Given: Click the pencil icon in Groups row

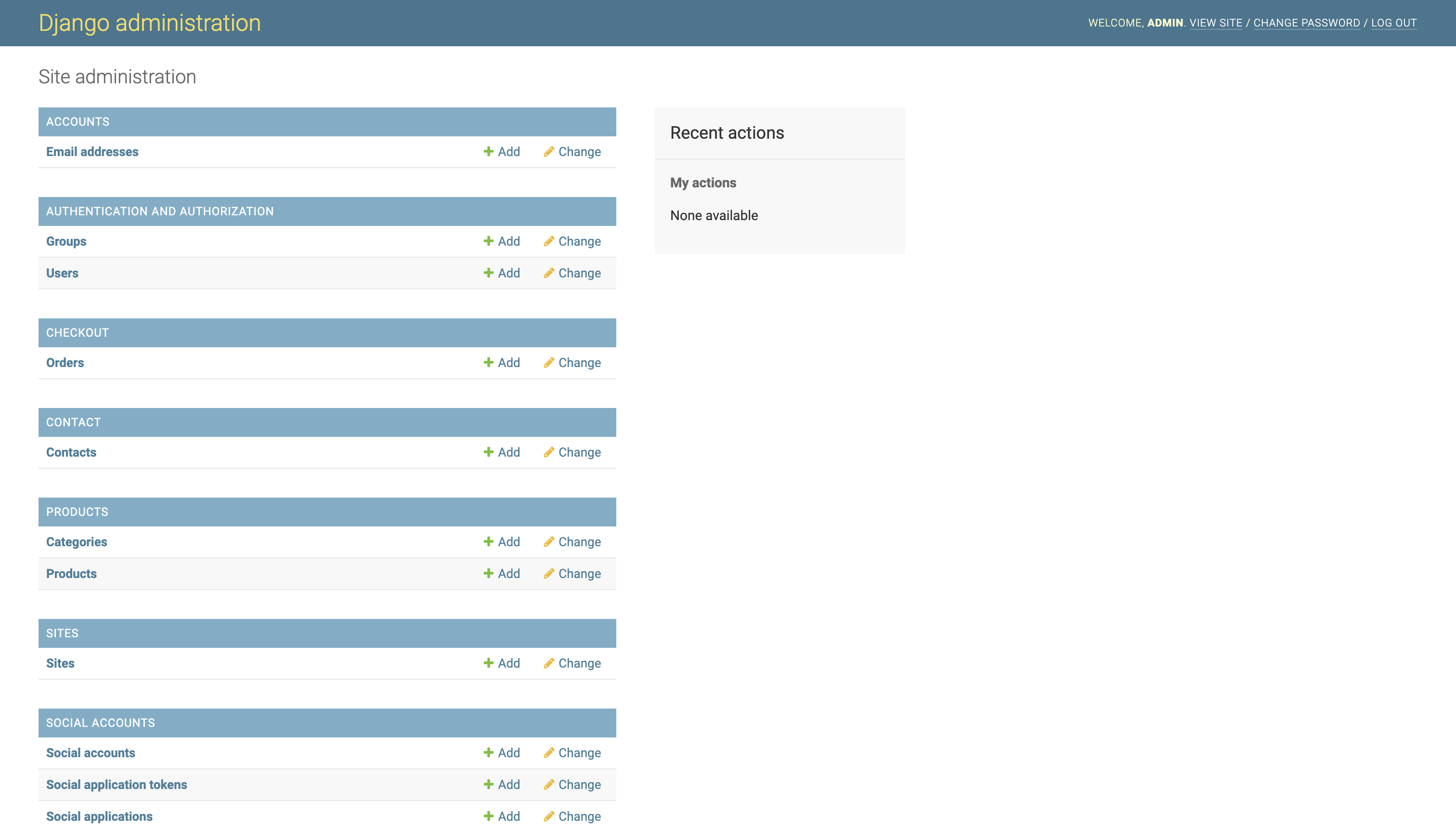Looking at the screenshot, I should [x=548, y=241].
